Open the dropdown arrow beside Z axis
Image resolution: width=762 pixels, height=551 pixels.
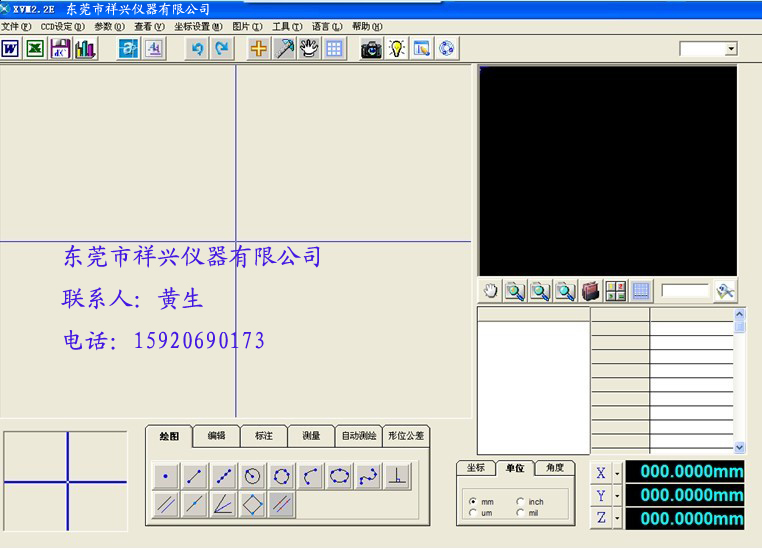(617, 519)
